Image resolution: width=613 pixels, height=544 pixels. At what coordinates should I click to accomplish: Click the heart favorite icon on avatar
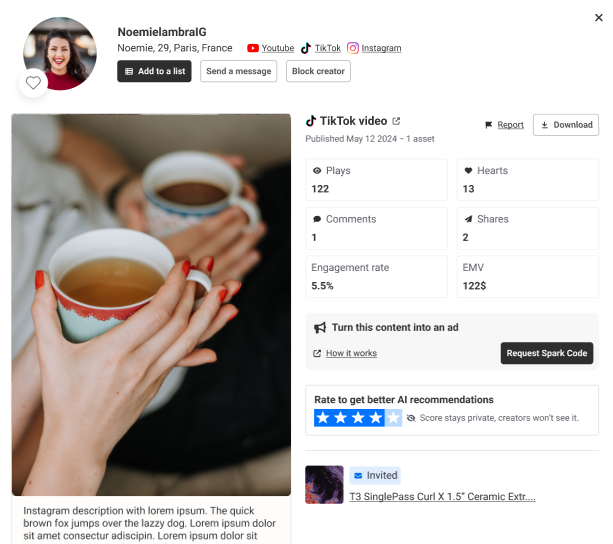pyautogui.click(x=33, y=83)
